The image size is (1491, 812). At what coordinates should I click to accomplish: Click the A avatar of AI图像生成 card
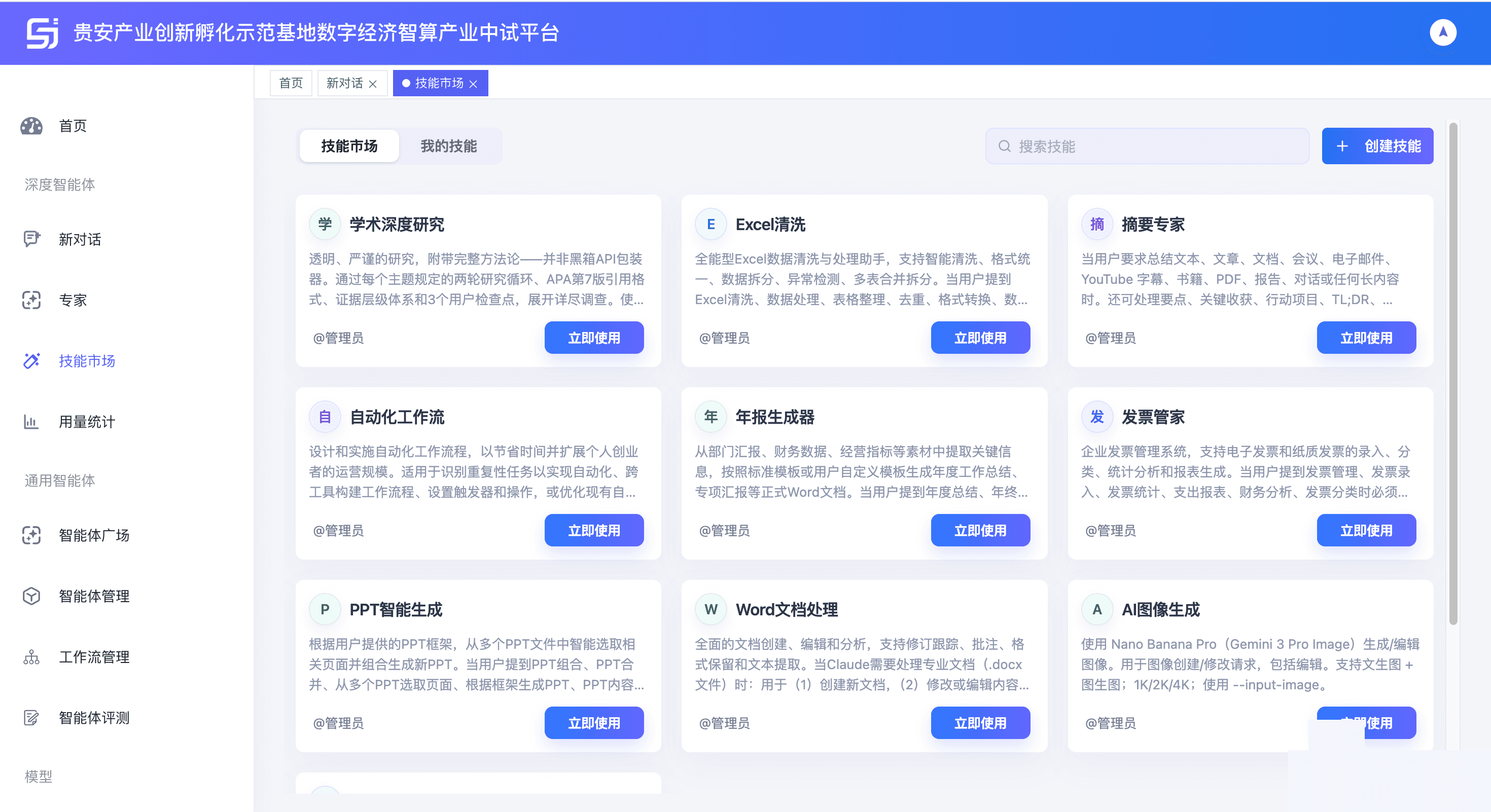[1097, 610]
